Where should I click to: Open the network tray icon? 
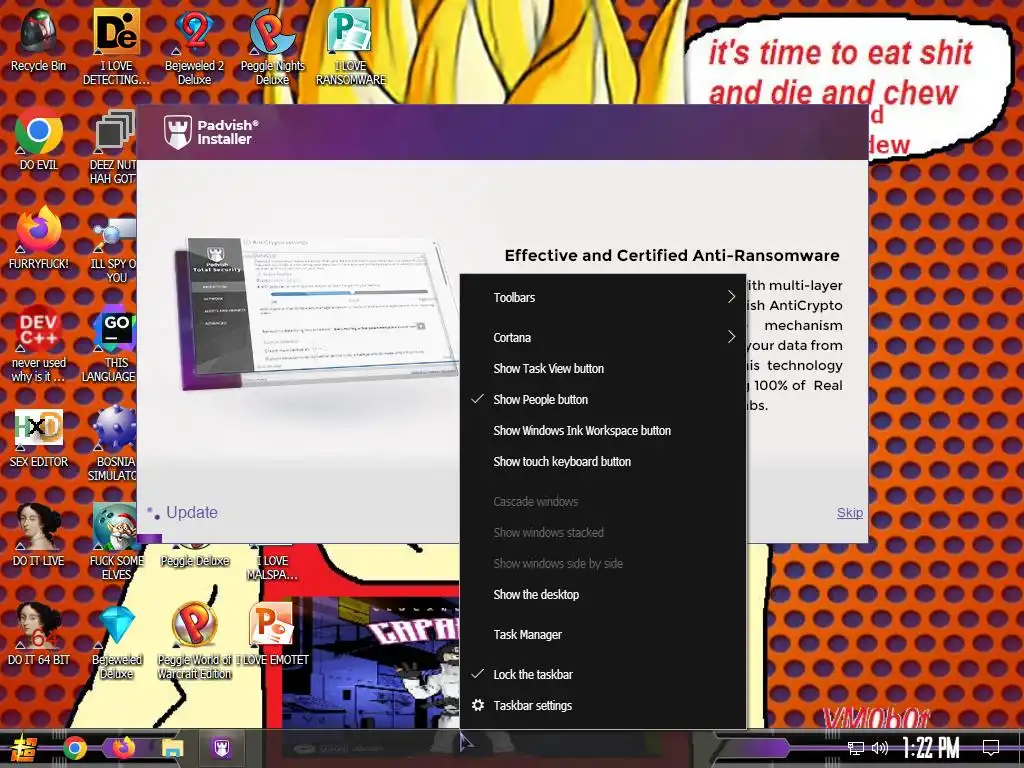tap(855, 748)
